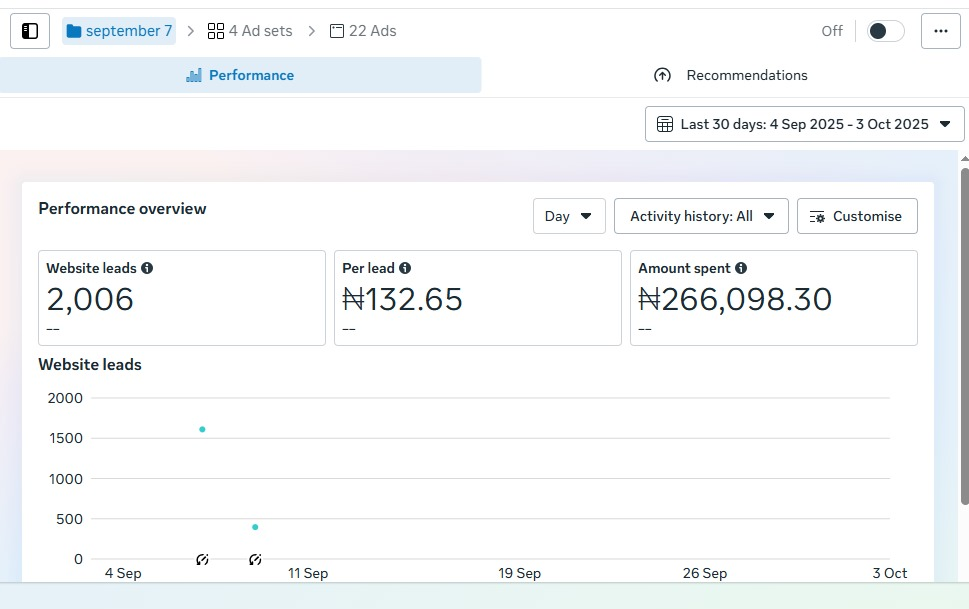
Task: Switch the campaign Off toggle on
Action: (885, 31)
